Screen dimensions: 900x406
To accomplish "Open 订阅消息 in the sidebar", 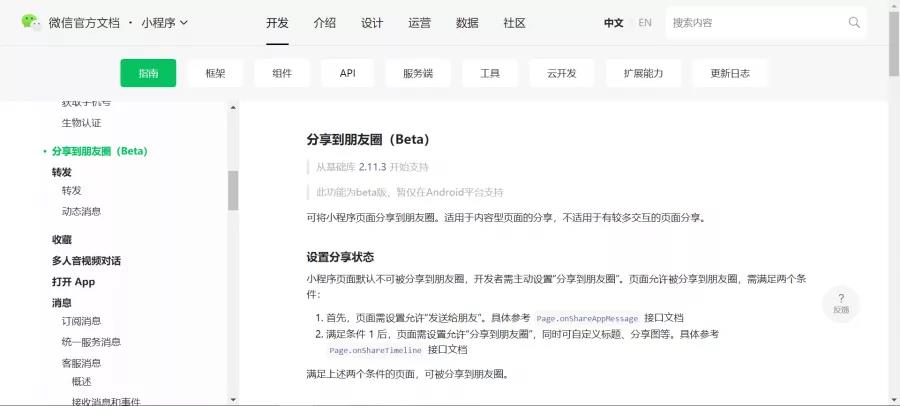I will point(81,321).
